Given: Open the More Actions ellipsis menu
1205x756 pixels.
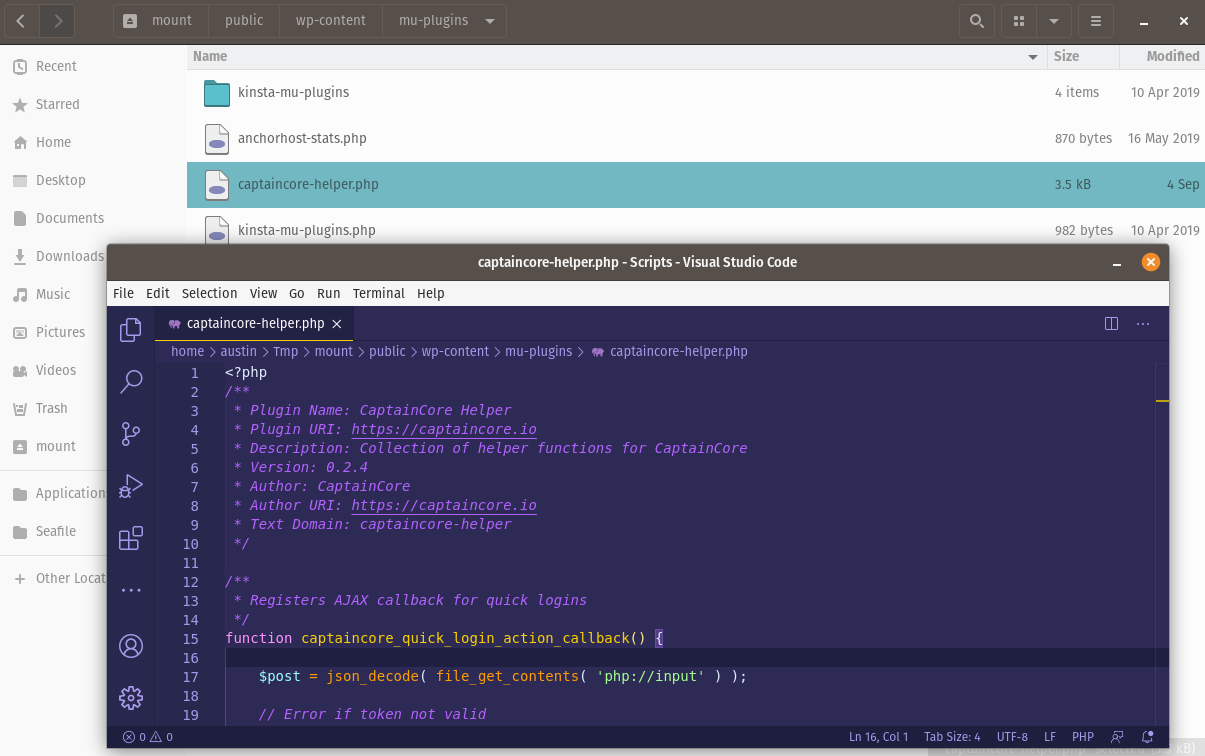Looking at the screenshot, I should click(x=1143, y=323).
